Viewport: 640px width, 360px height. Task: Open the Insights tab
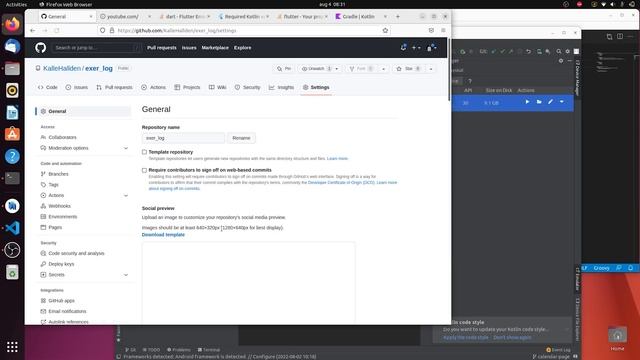282,87
